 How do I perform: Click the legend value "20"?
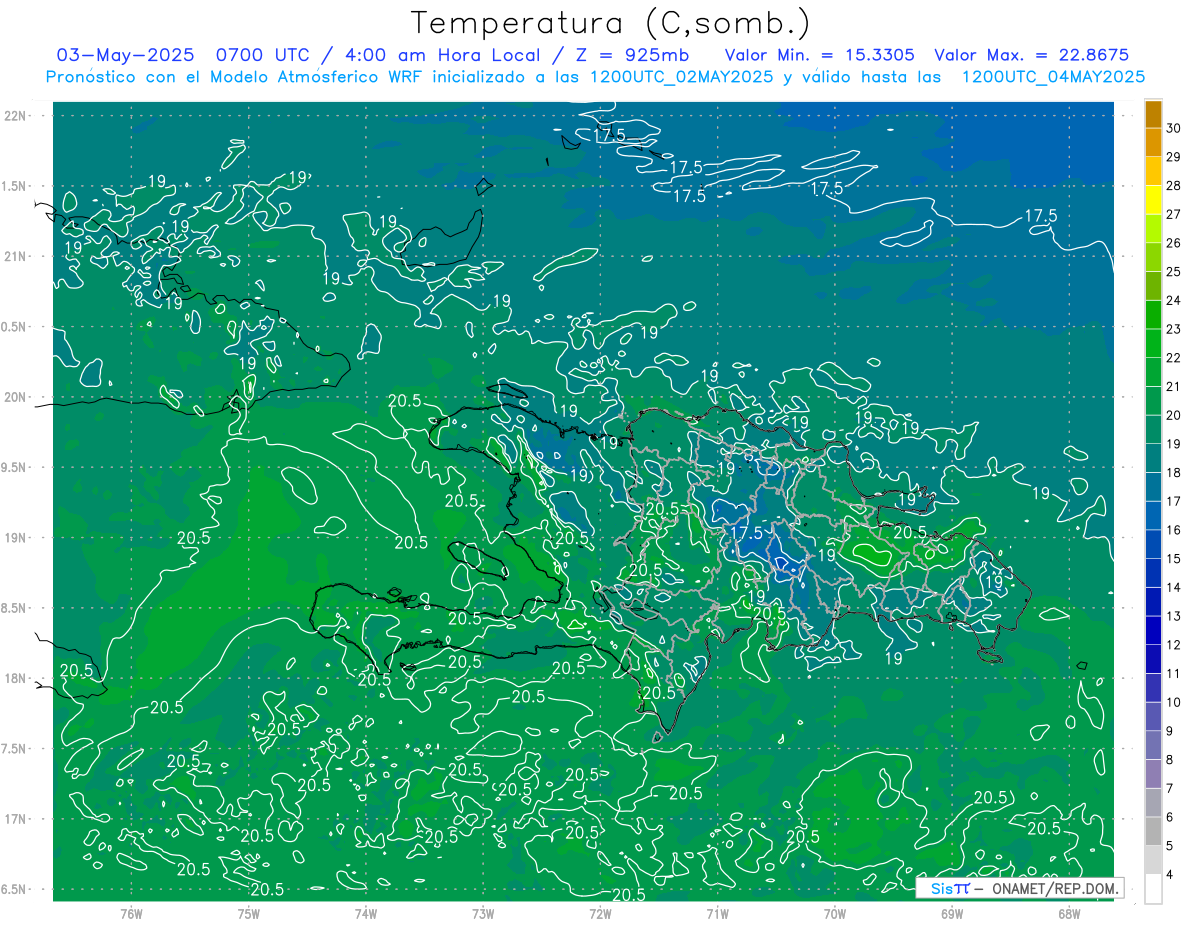[x=1174, y=415]
